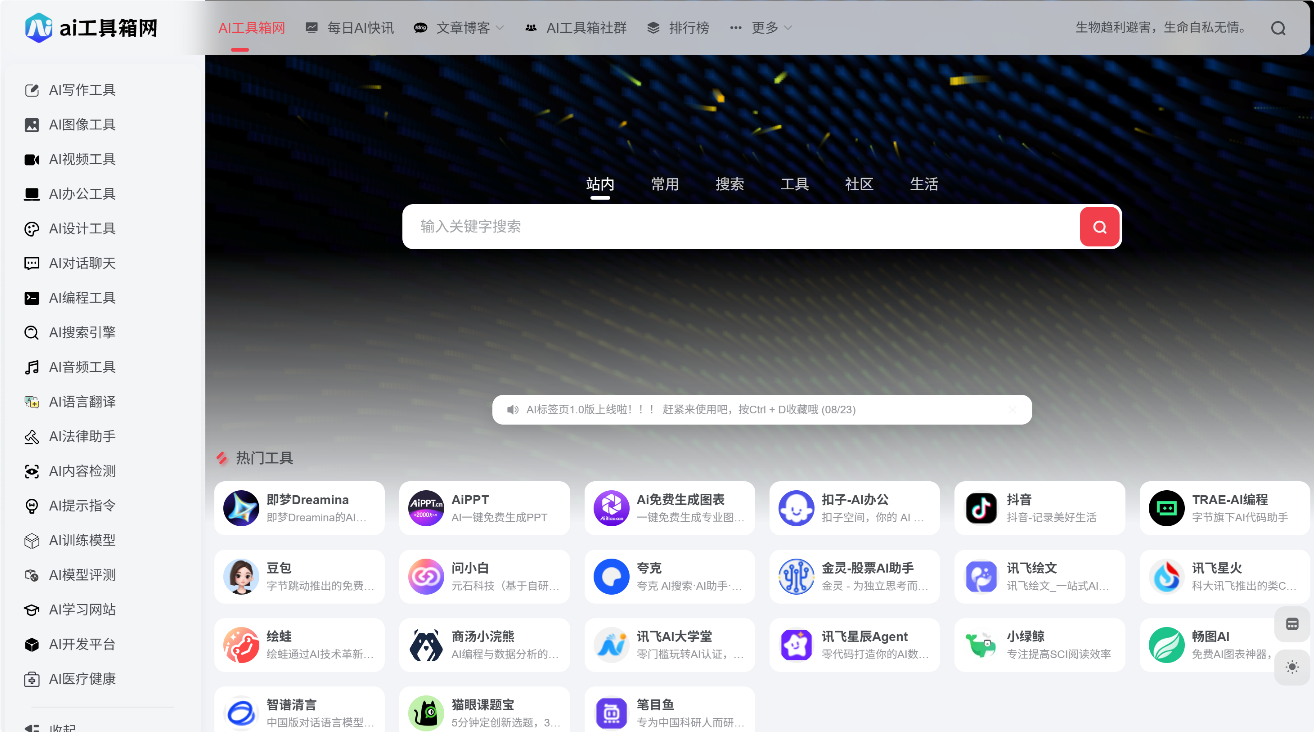The width and height of the screenshot is (1314, 732).
Task: Switch to 站内 search tab
Action: coord(600,184)
